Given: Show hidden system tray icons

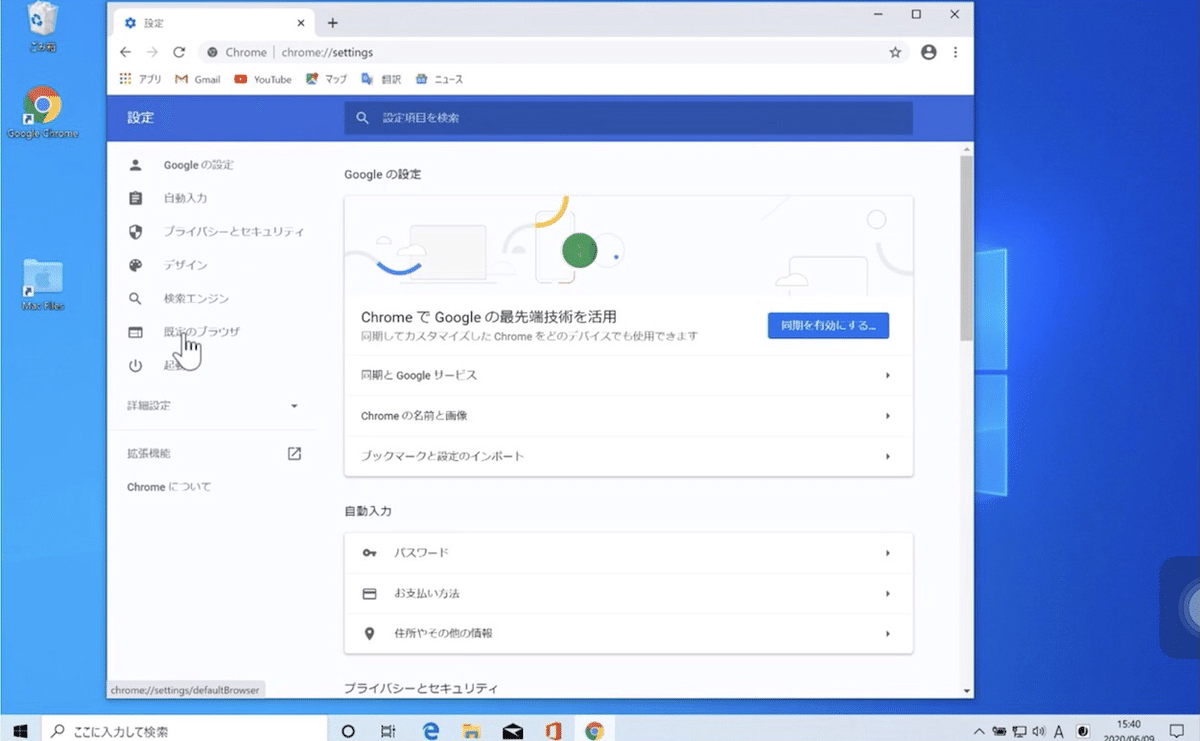Looking at the screenshot, I should click(x=980, y=731).
